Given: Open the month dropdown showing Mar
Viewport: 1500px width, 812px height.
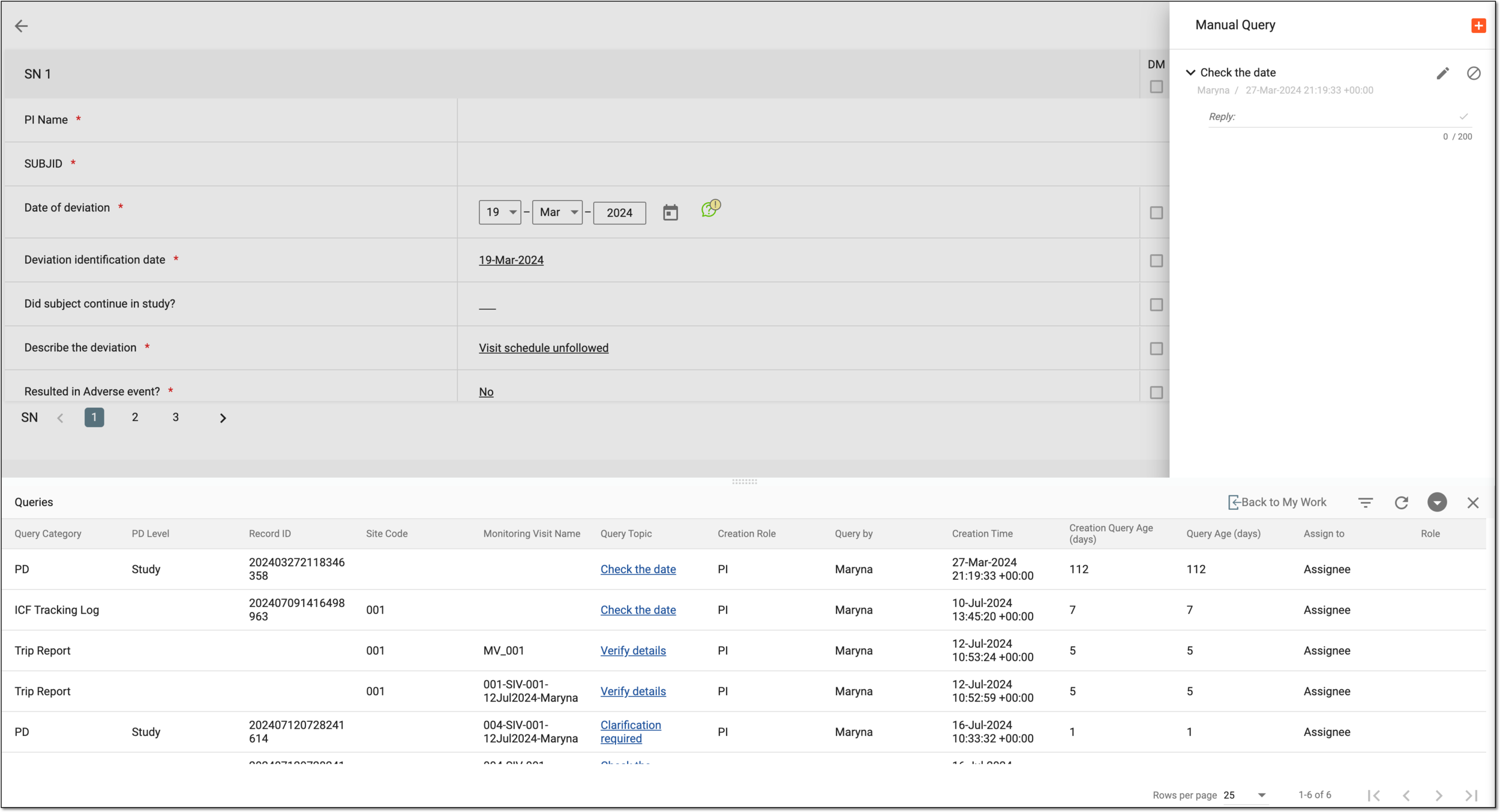Looking at the screenshot, I should (557, 212).
